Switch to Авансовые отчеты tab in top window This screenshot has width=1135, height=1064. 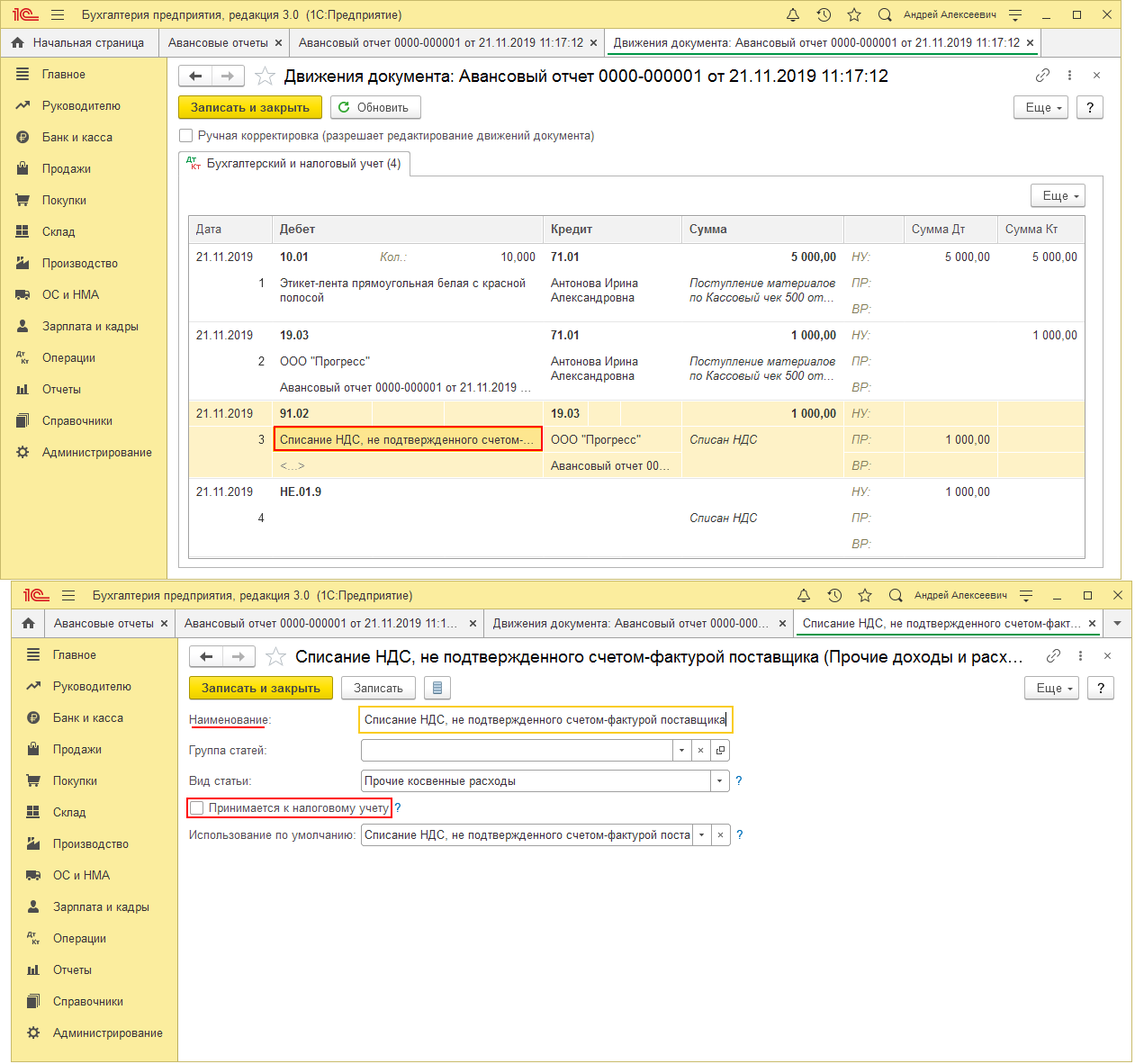coord(218,42)
